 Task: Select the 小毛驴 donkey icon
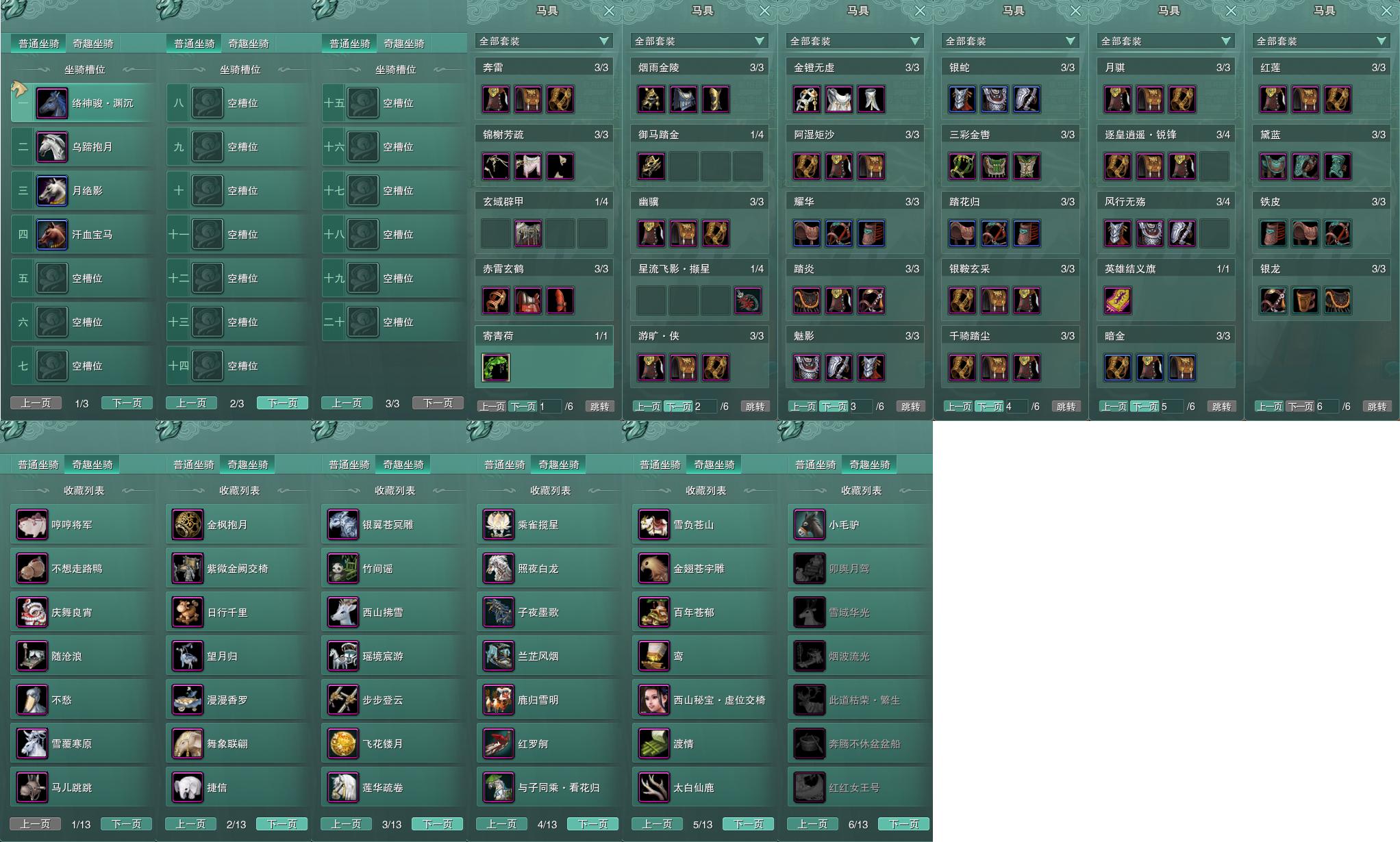pyautogui.click(x=810, y=525)
